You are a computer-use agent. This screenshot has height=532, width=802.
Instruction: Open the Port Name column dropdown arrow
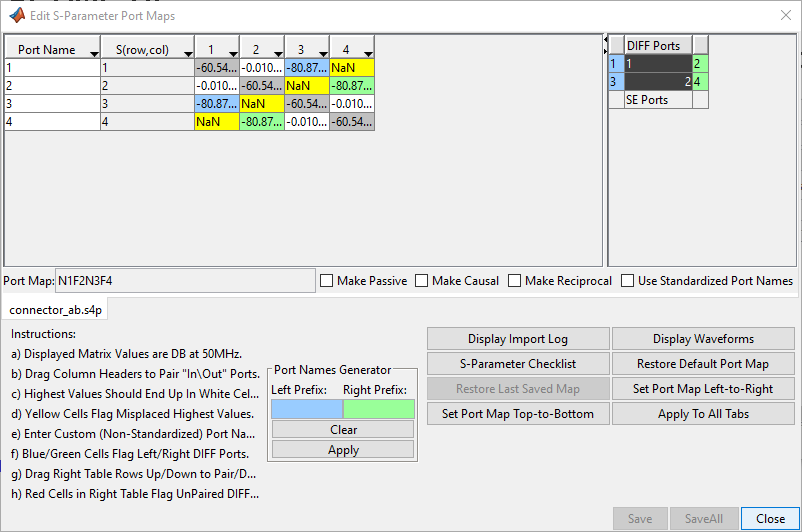click(94, 54)
